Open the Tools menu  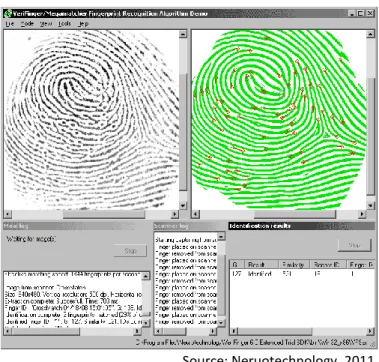pyautogui.click(x=64, y=24)
